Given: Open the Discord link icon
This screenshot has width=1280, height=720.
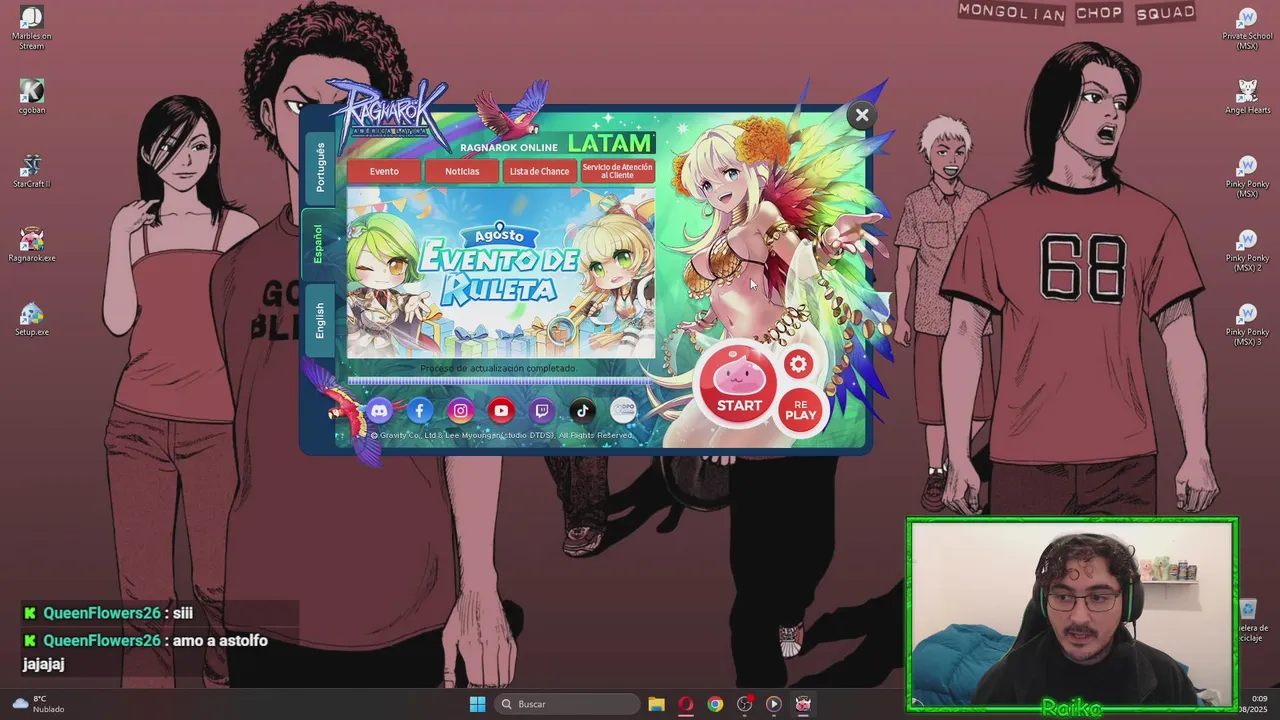Looking at the screenshot, I should point(379,410).
